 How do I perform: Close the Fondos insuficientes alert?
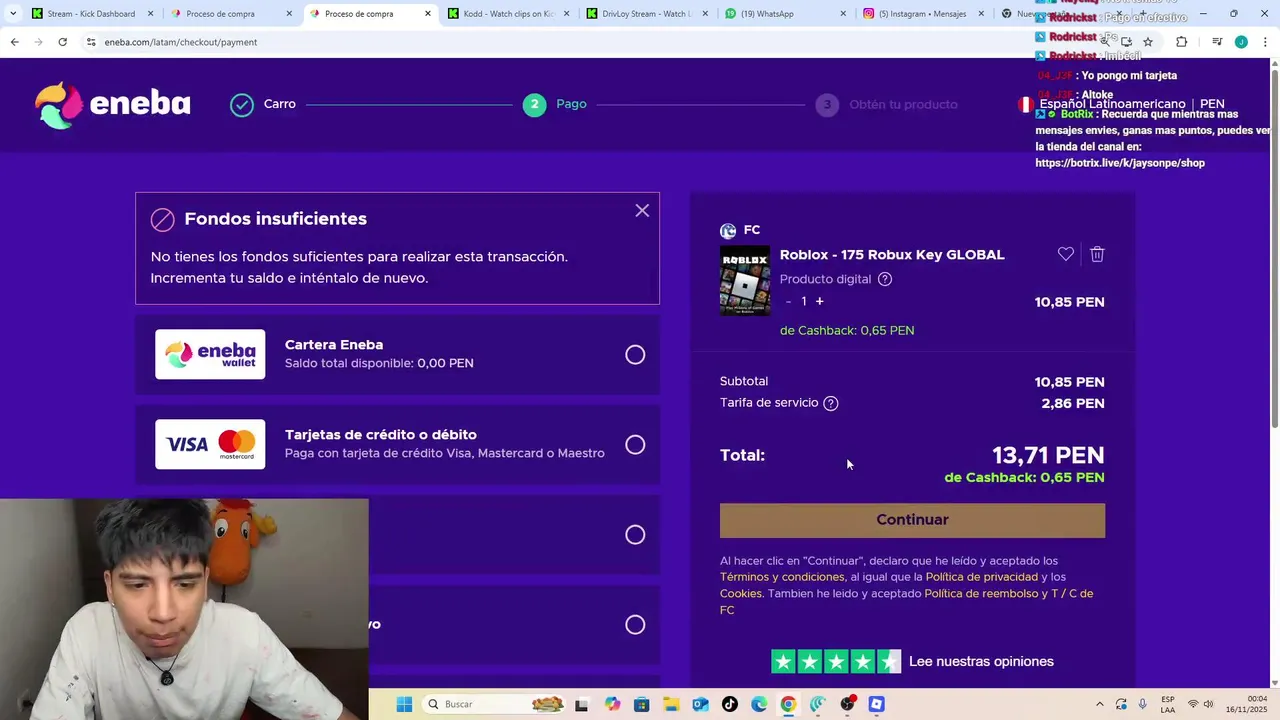[642, 211]
